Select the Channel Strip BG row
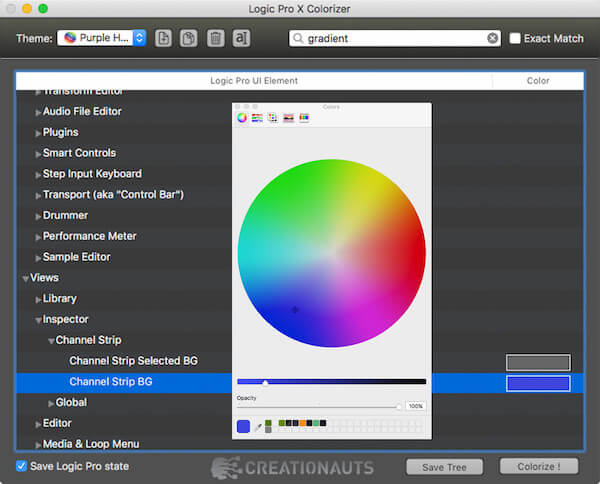The image size is (600, 484). pos(300,382)
